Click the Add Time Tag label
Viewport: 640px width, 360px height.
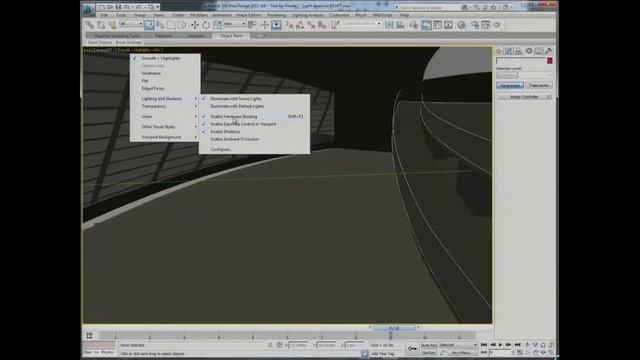(382, 353)
